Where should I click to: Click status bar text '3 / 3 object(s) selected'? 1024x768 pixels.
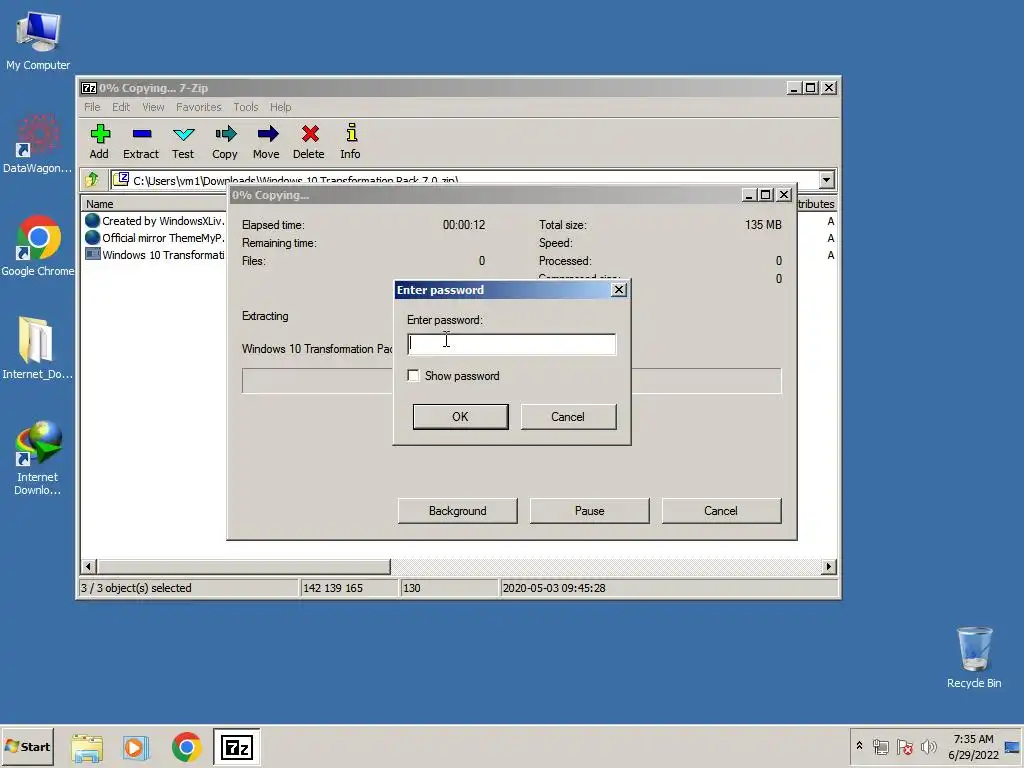(x=136, y=588)
